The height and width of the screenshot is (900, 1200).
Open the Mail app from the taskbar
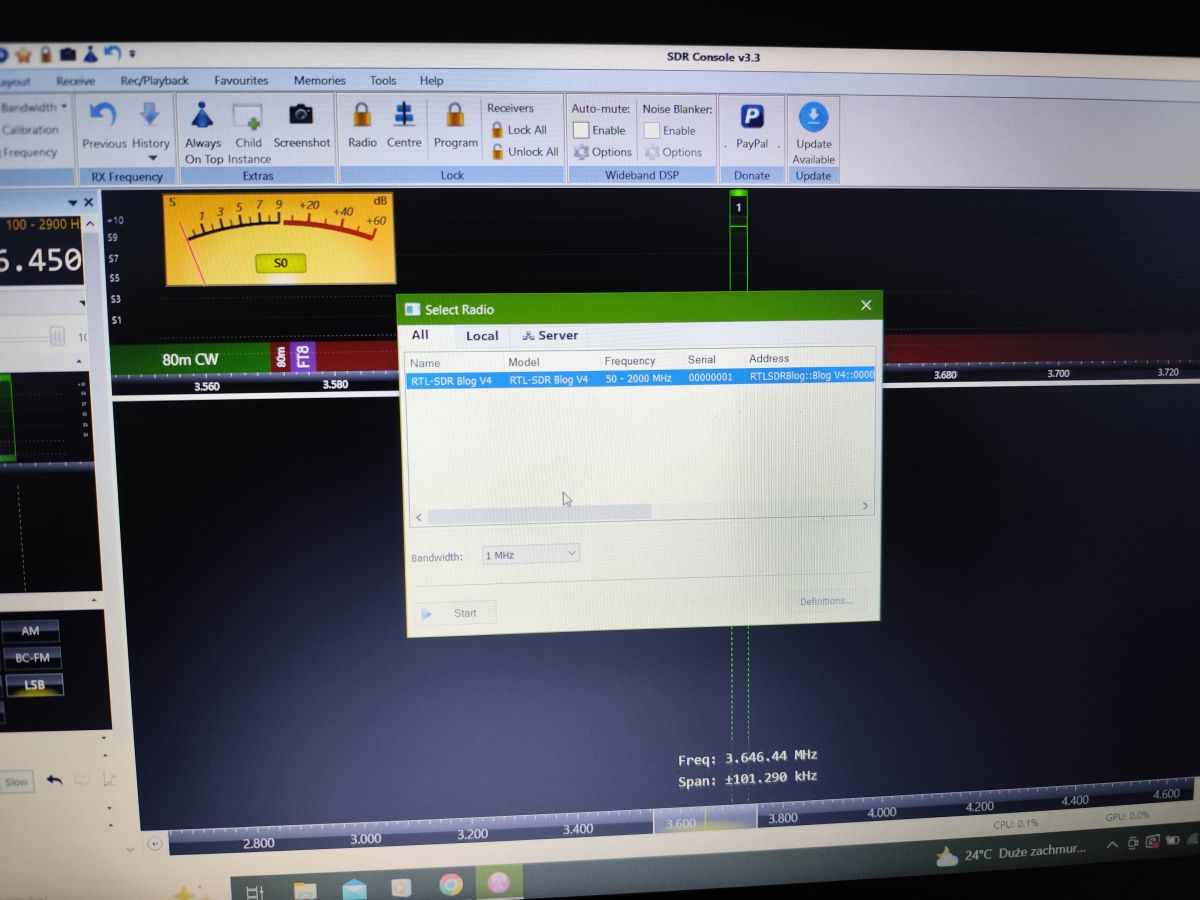click(x=354, y=889)
